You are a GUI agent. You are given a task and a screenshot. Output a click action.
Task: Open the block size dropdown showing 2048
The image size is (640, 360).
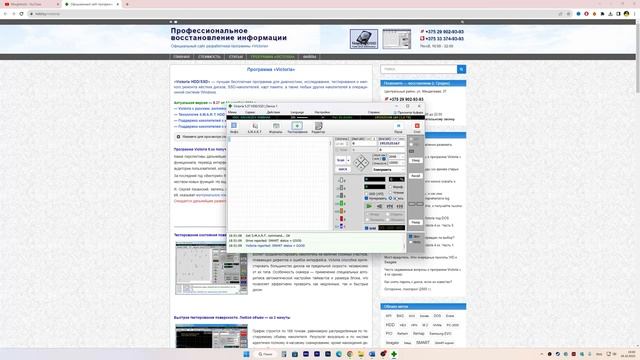pyautogui.click(x=396, y=157)
